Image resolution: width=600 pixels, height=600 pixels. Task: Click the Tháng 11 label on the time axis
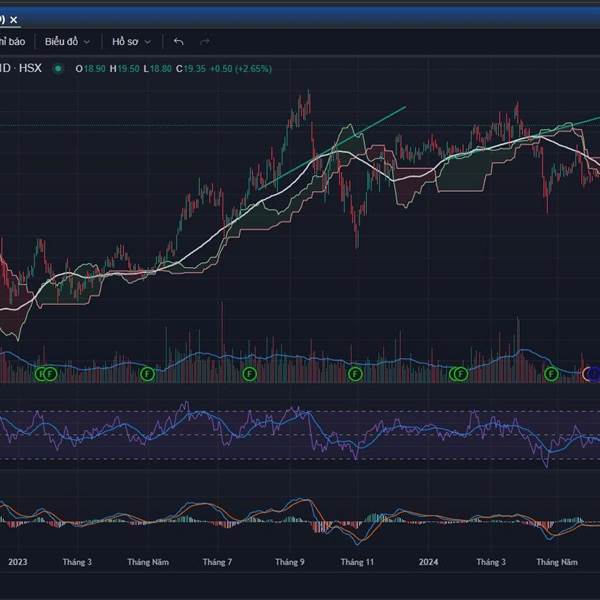[357, 562]
